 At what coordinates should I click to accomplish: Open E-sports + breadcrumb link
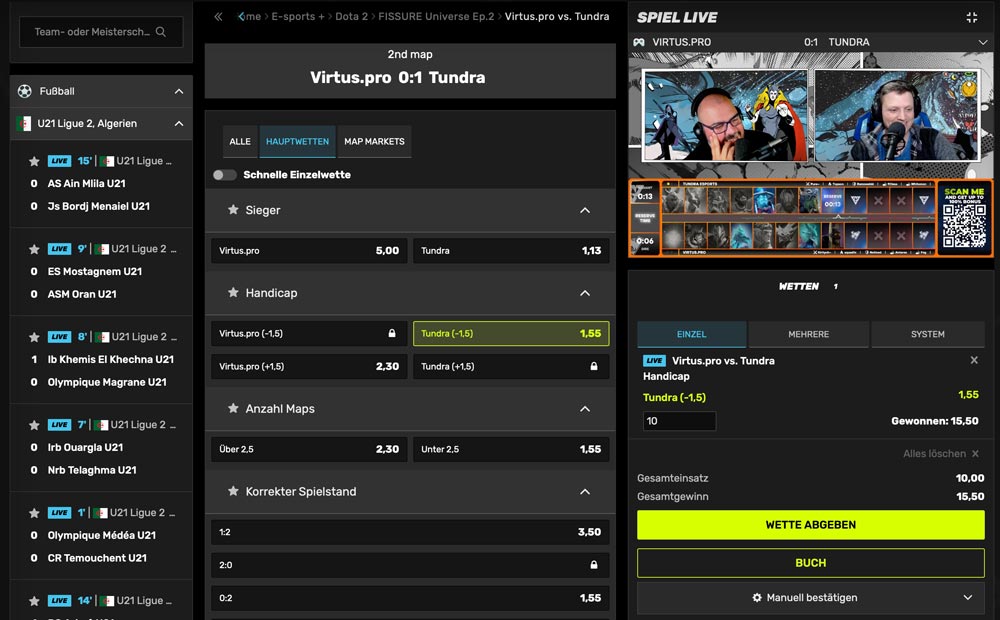(x=298, y=17)
